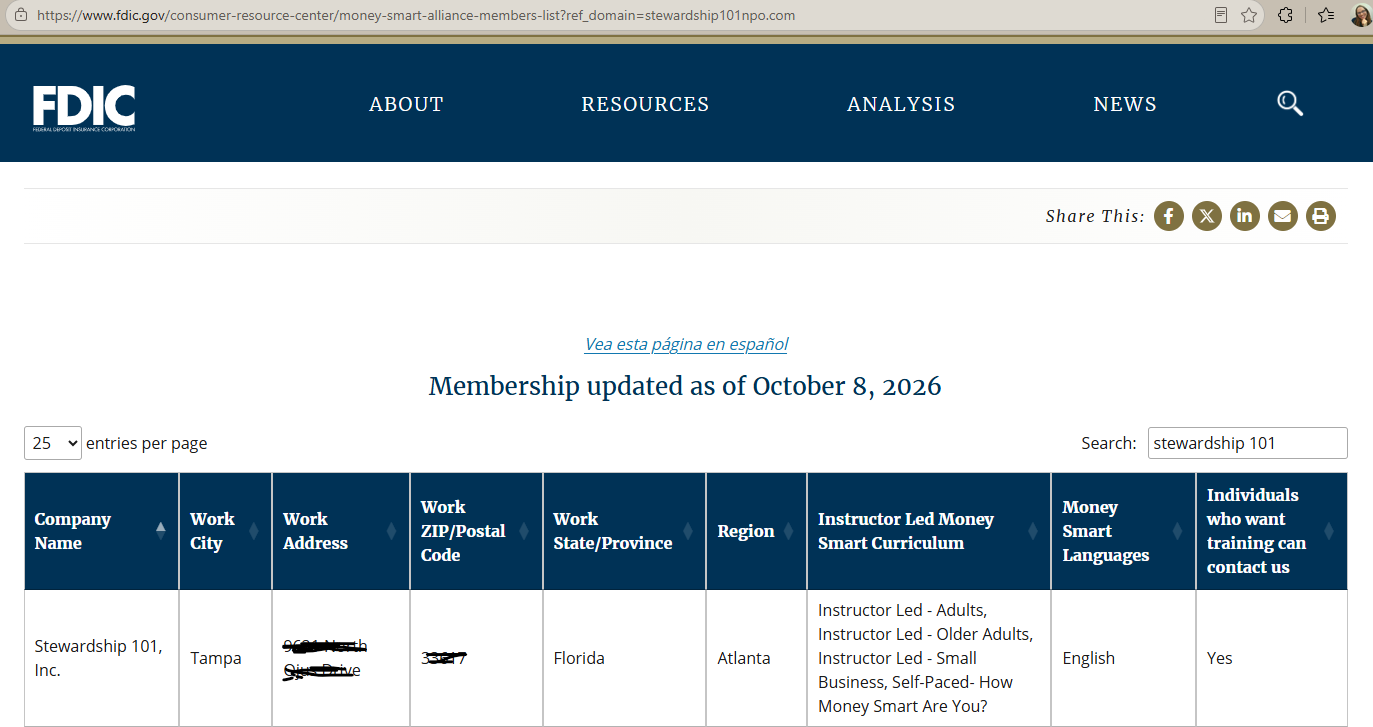Image resolution: width=1373 pixels, height=727 pixels.
Task: Click the English language cell
Action: click(1124, 658)
